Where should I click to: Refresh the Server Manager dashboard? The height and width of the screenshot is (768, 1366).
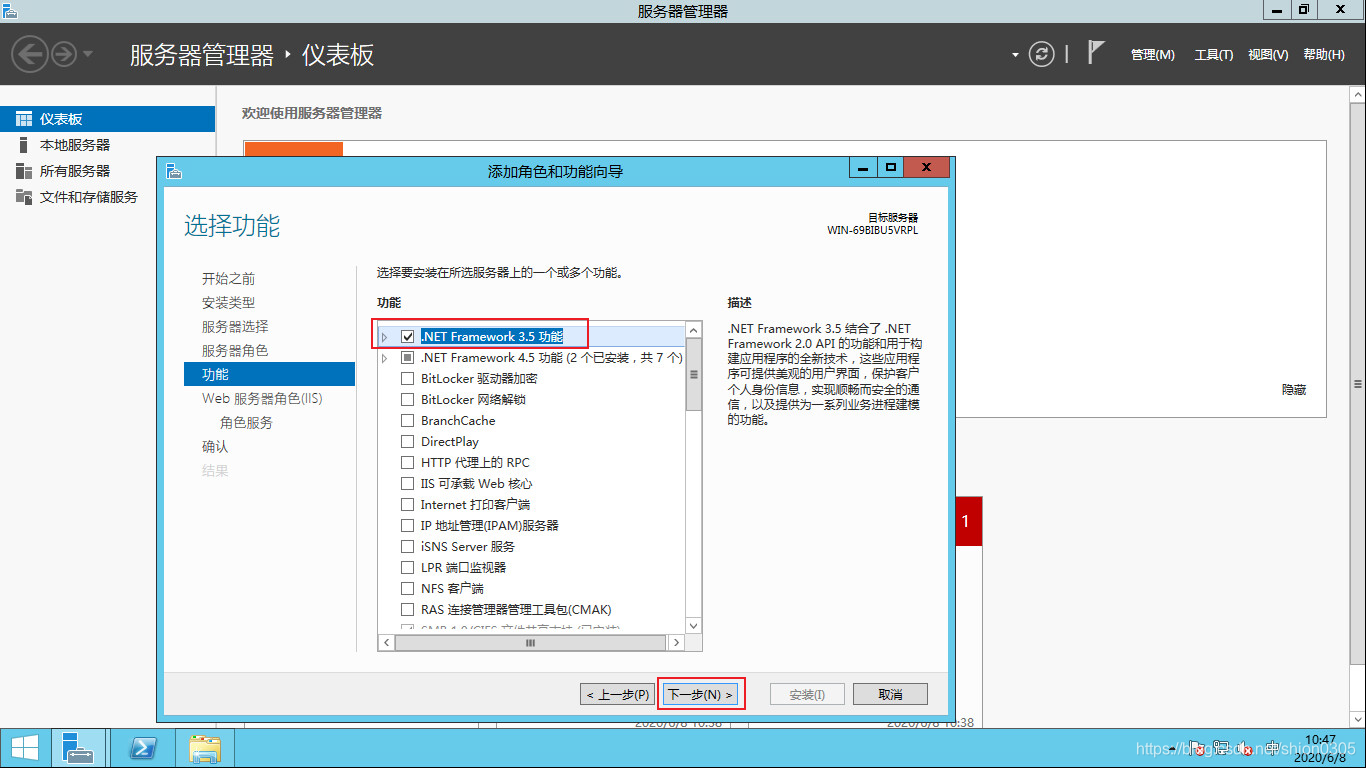pos(1042,54)
